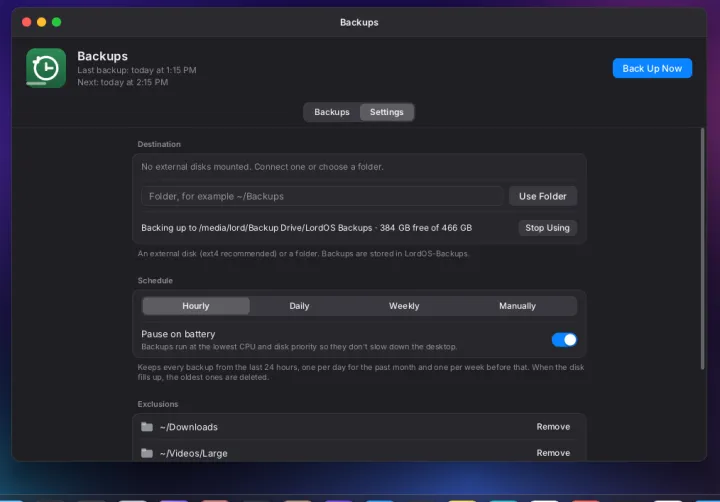
Task: Click Stop Using for the backup destination
Action: (547, 228)
